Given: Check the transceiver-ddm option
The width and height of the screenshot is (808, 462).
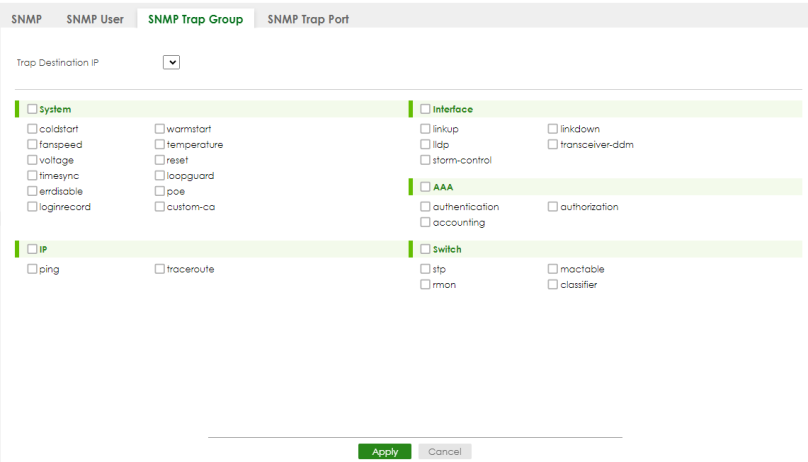Looking at the screenshot, I should [553, 144].
